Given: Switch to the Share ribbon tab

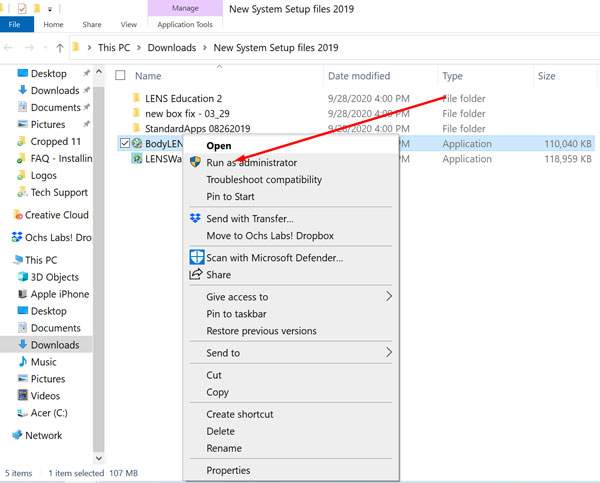Looking at the screenshot, I should coord(92,24).
